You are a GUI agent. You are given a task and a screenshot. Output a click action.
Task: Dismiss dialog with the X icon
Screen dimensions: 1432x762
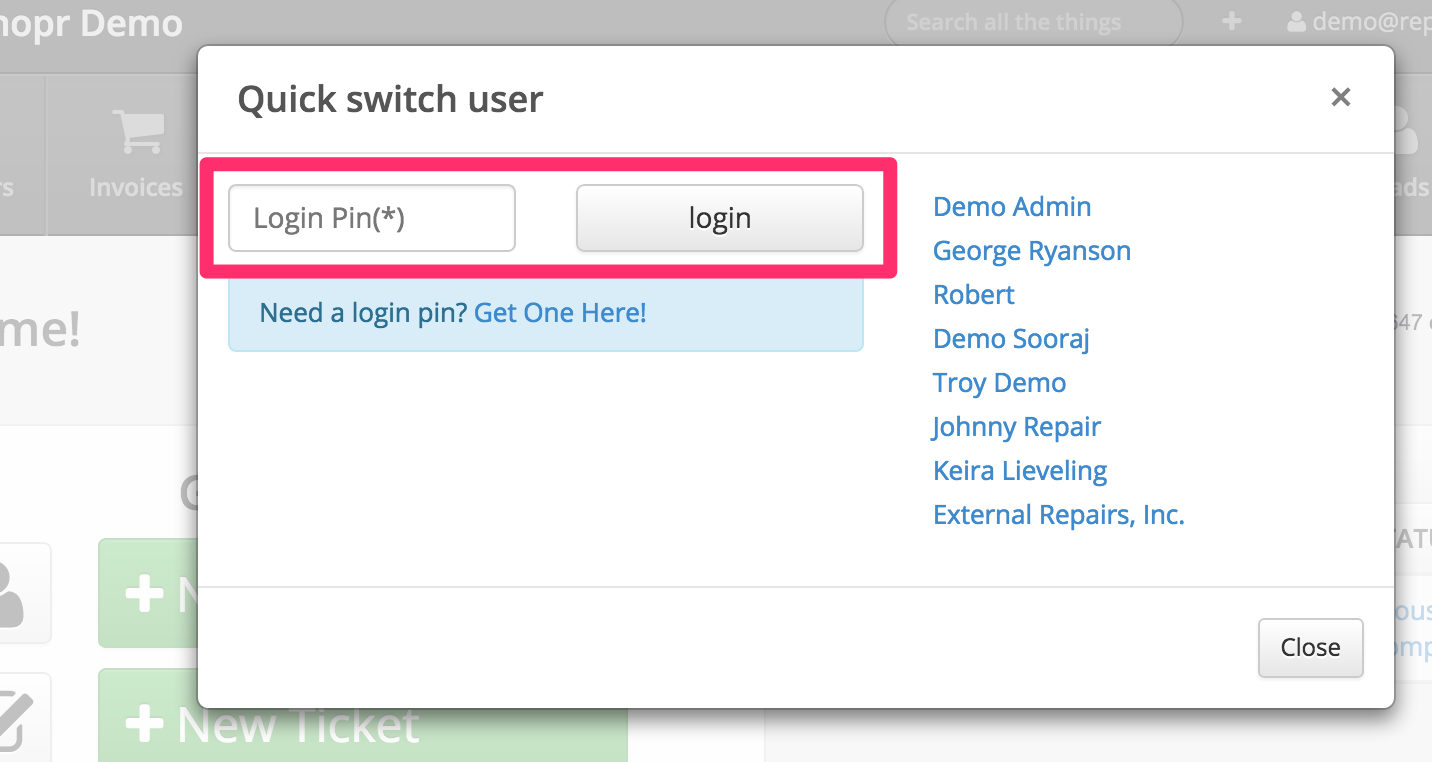coord(1340,97)
